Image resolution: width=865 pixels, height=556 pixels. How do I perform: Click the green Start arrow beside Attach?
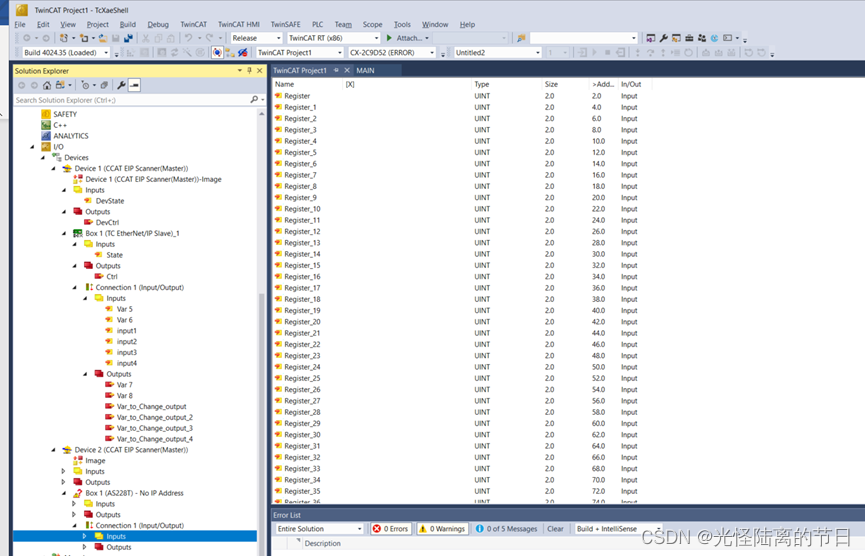point(389,38)
